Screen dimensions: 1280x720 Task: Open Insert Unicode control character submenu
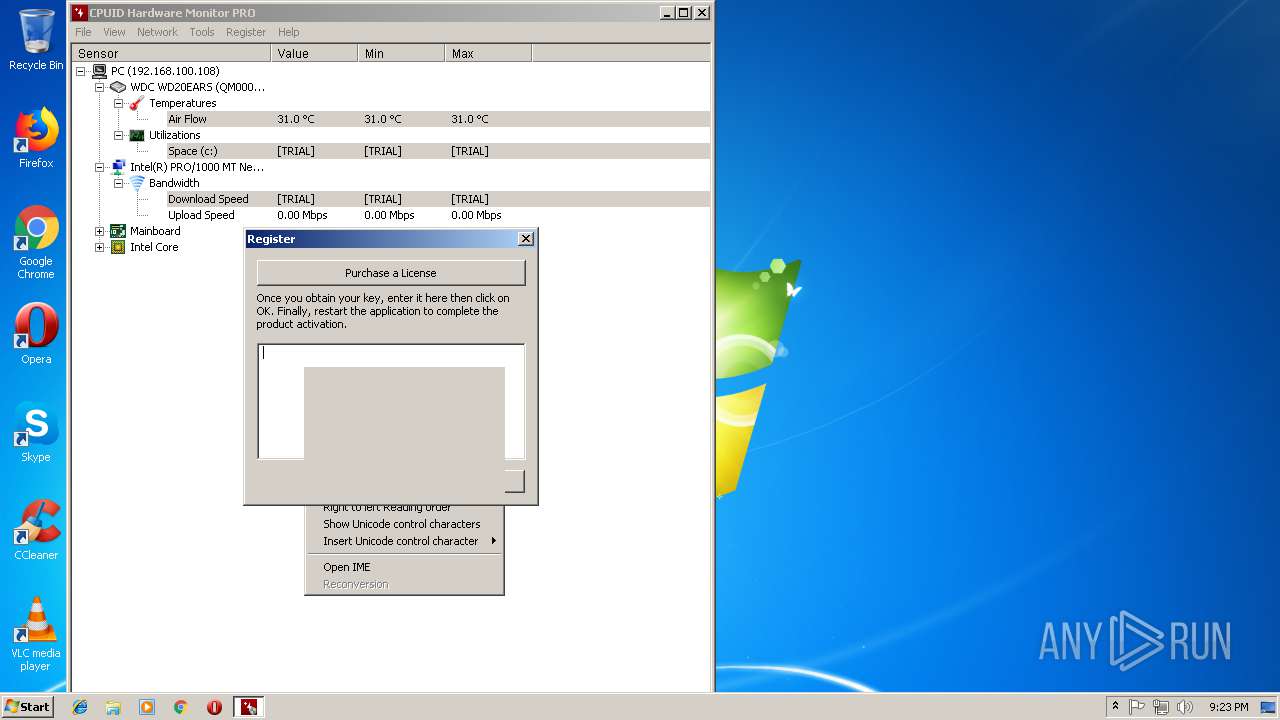(404, 541)
